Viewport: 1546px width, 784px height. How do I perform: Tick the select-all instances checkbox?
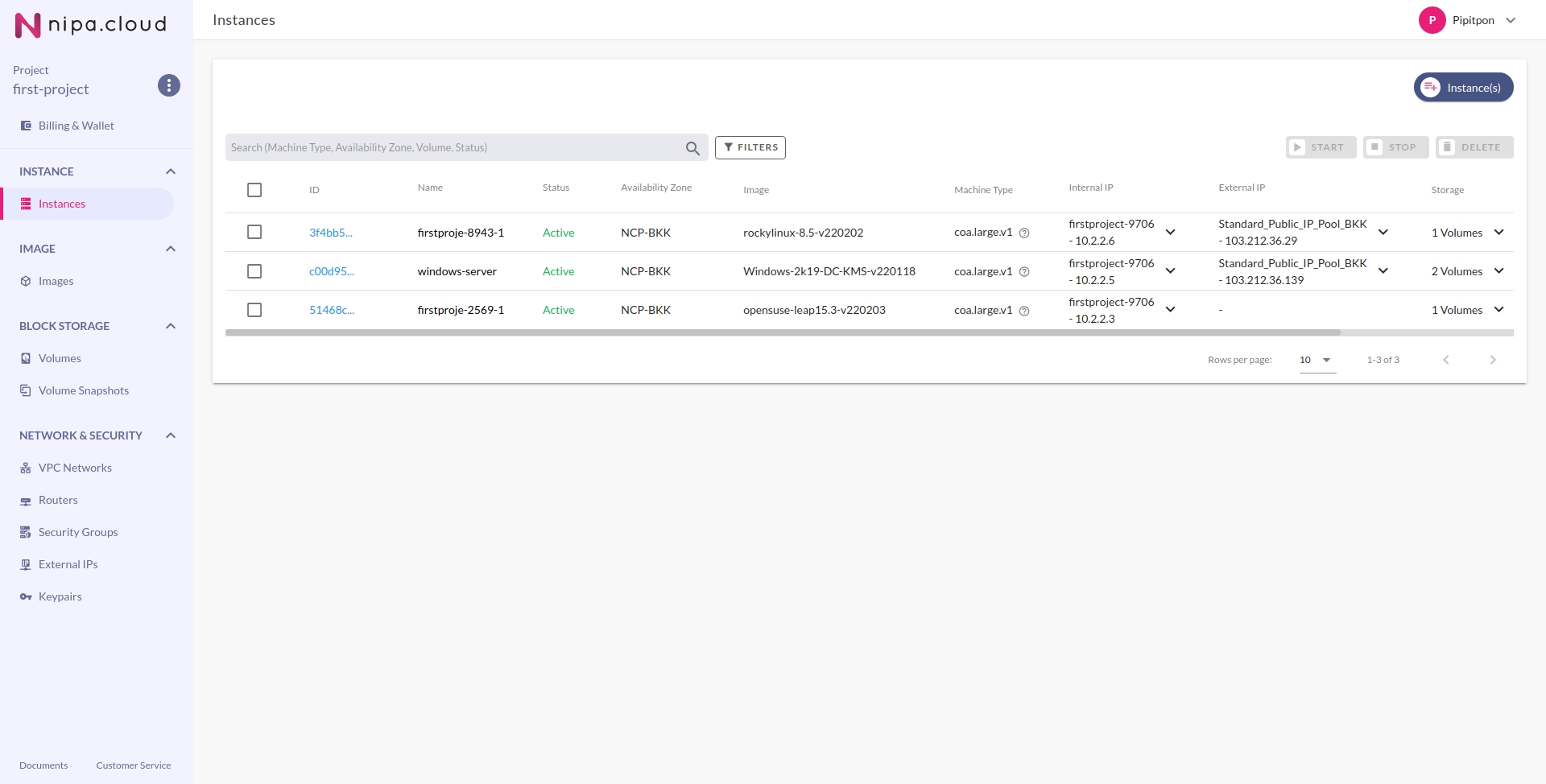[x=254, y=190]
